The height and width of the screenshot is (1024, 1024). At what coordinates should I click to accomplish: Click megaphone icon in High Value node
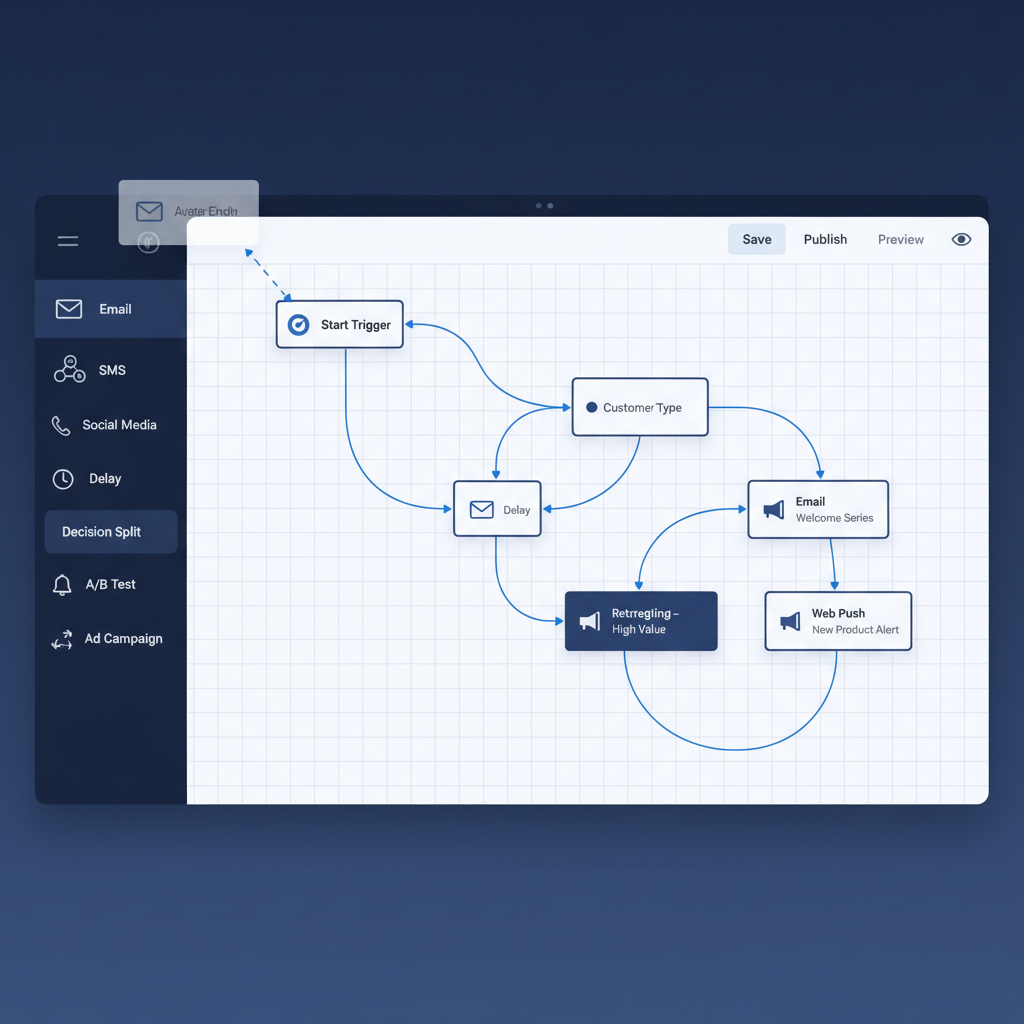click(590, 621)
